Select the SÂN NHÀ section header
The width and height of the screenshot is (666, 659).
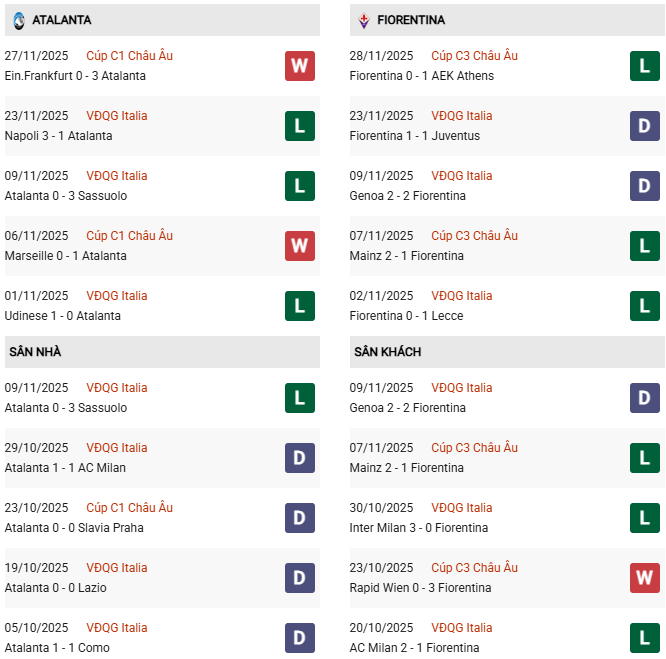coord(35,352)
